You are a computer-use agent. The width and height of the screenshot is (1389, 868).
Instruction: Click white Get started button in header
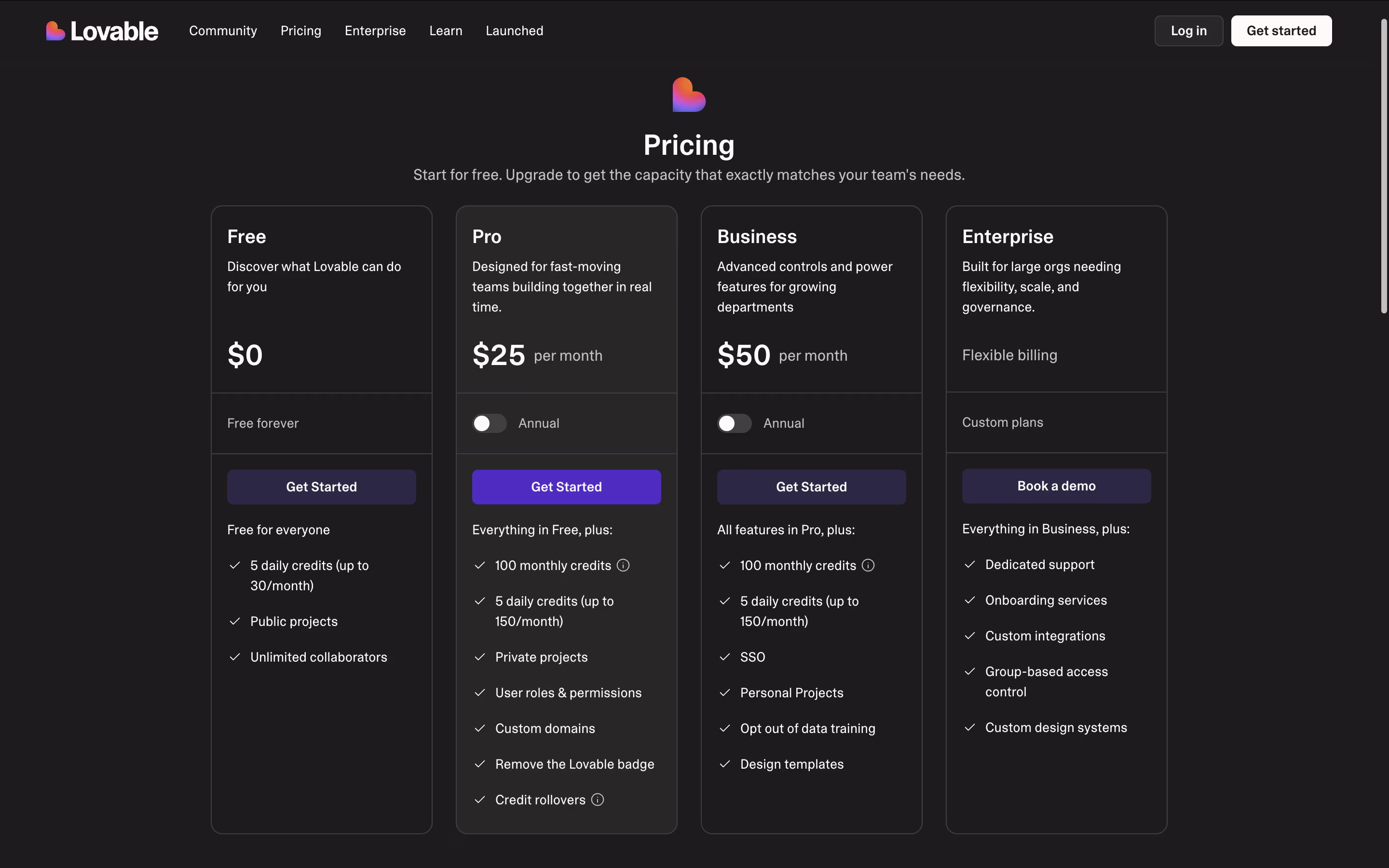tap(1281, 31)
